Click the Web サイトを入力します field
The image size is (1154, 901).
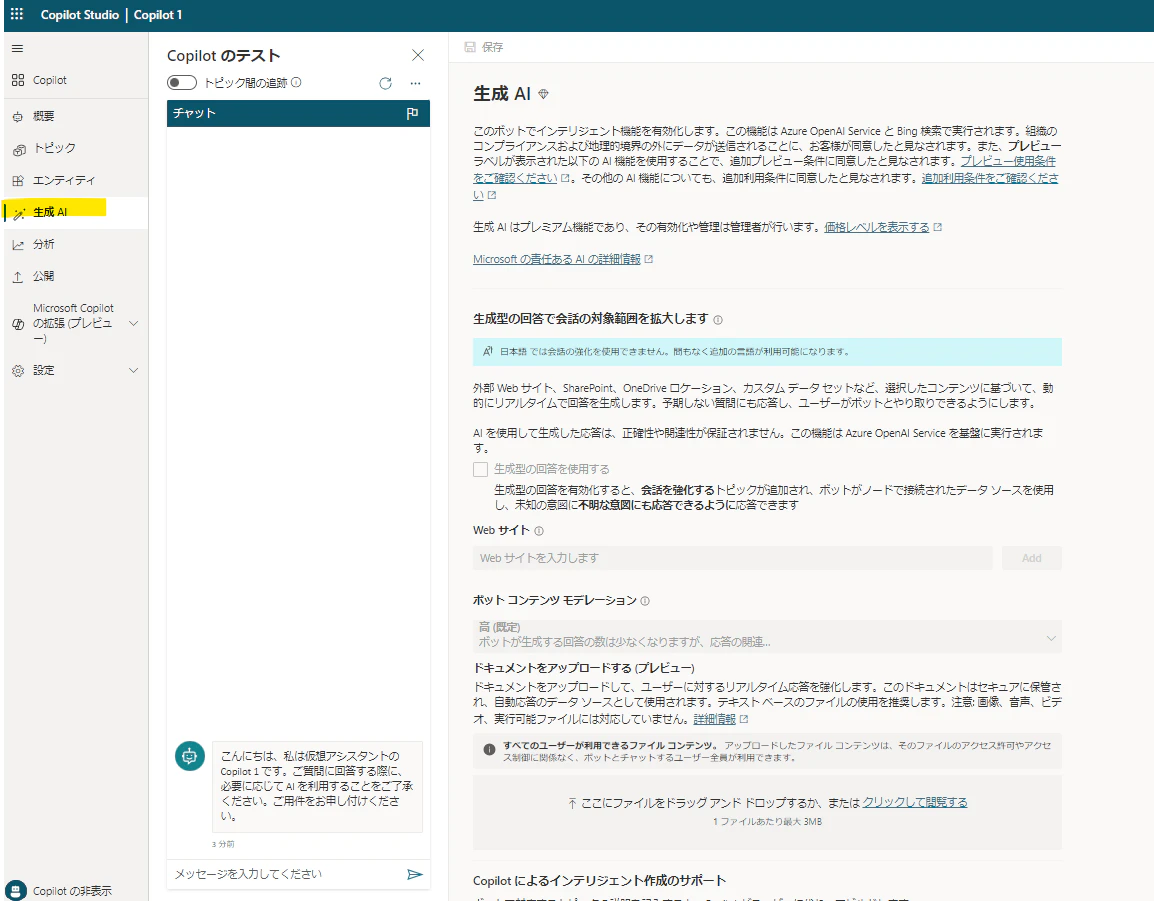click(733, 558)
